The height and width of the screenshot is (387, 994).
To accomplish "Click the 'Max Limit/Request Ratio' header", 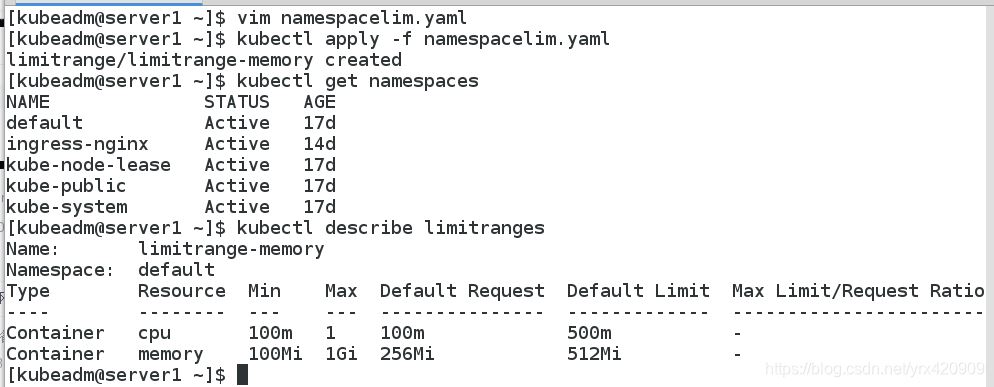I will pos(858,291).
